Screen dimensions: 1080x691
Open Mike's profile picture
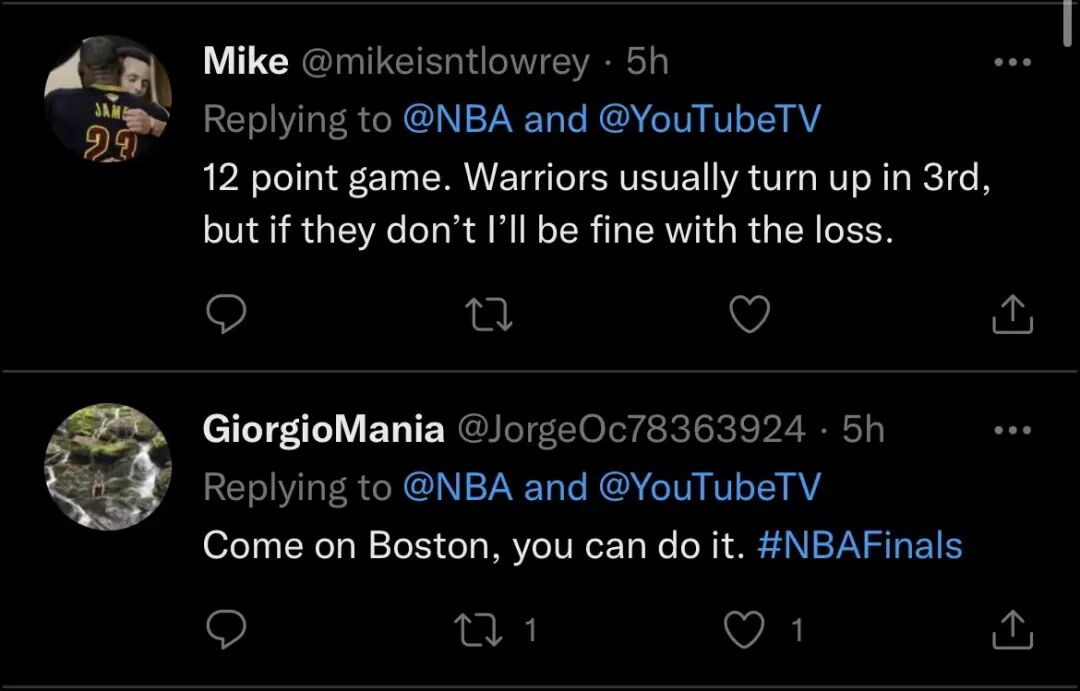[x=108, y=100]
